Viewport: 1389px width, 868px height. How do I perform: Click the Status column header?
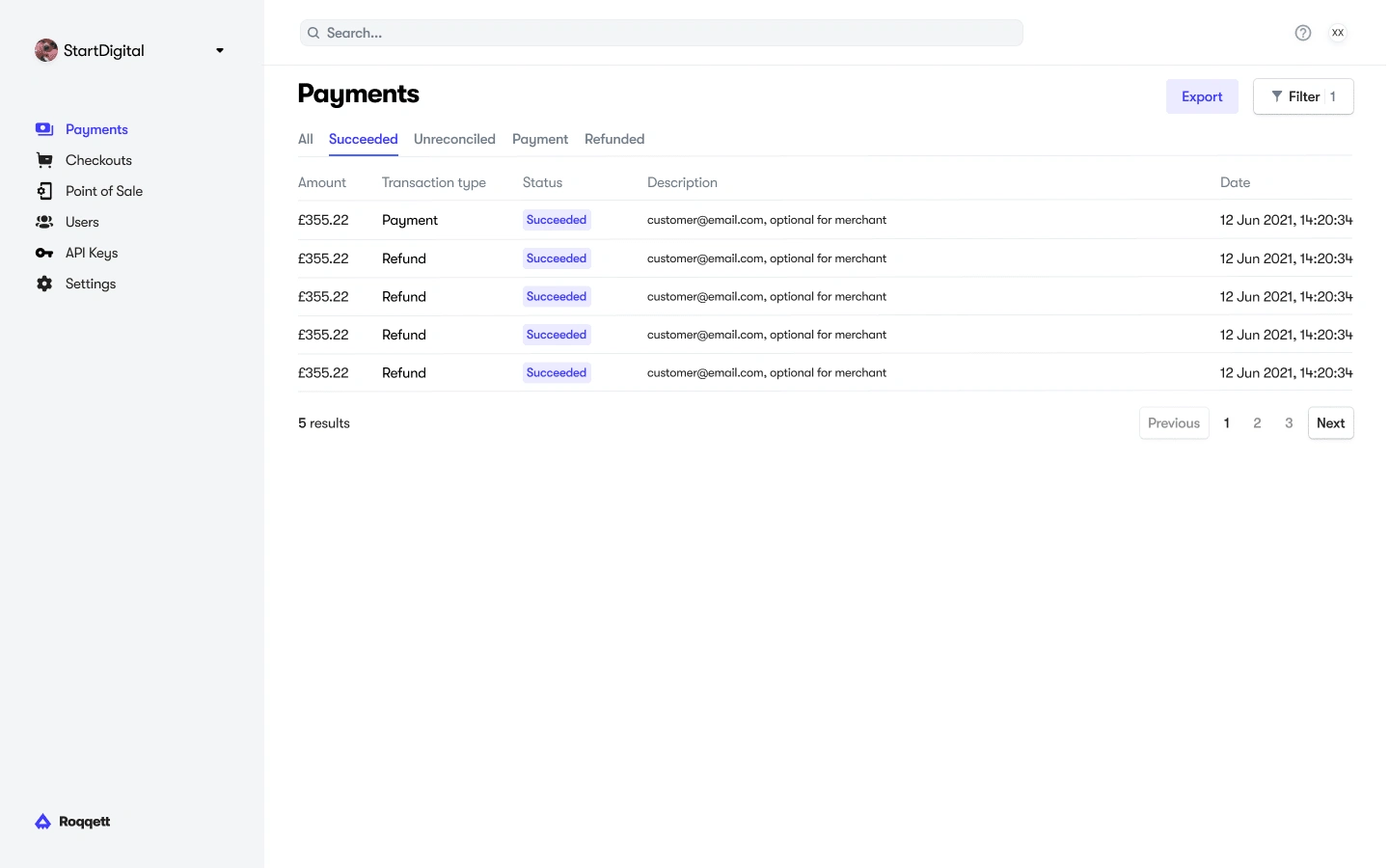point(542,182)
